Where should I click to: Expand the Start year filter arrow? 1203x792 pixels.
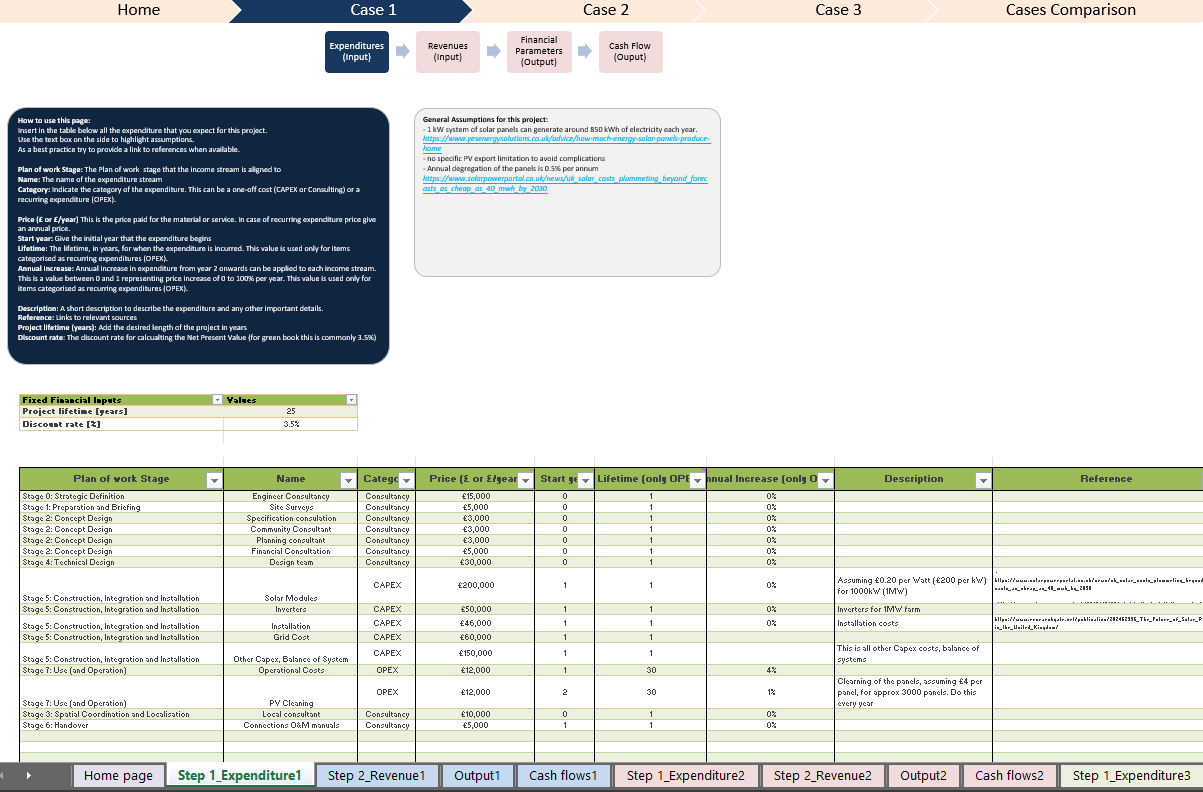click(x=585, y=480)
